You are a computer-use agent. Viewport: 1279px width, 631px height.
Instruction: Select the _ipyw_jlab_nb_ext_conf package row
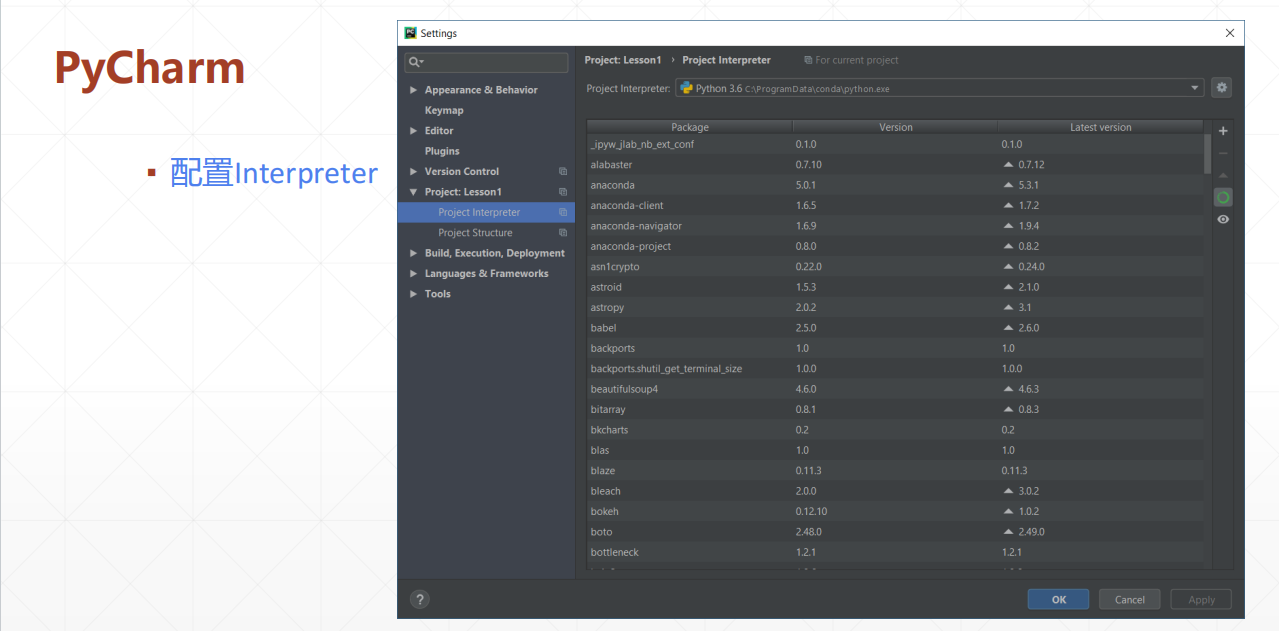(895, 144)
